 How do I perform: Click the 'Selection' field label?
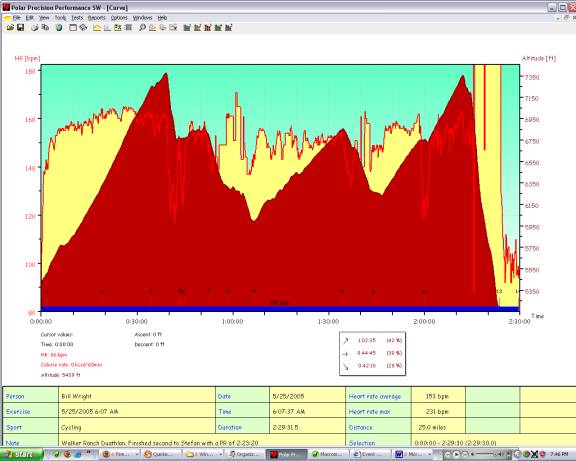362,443
